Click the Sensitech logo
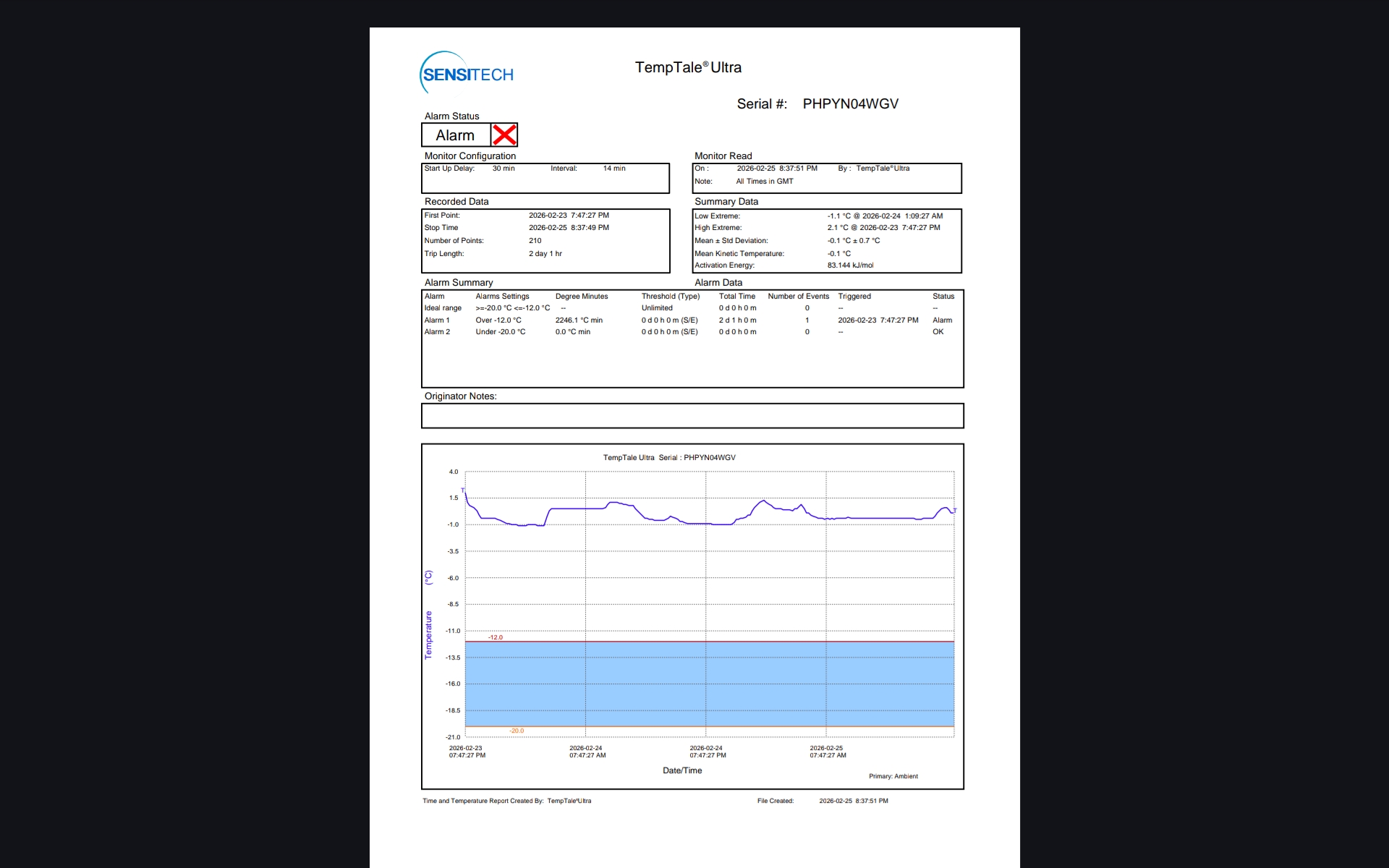Viewport: 1389px width, 868px height. [467, 74]
